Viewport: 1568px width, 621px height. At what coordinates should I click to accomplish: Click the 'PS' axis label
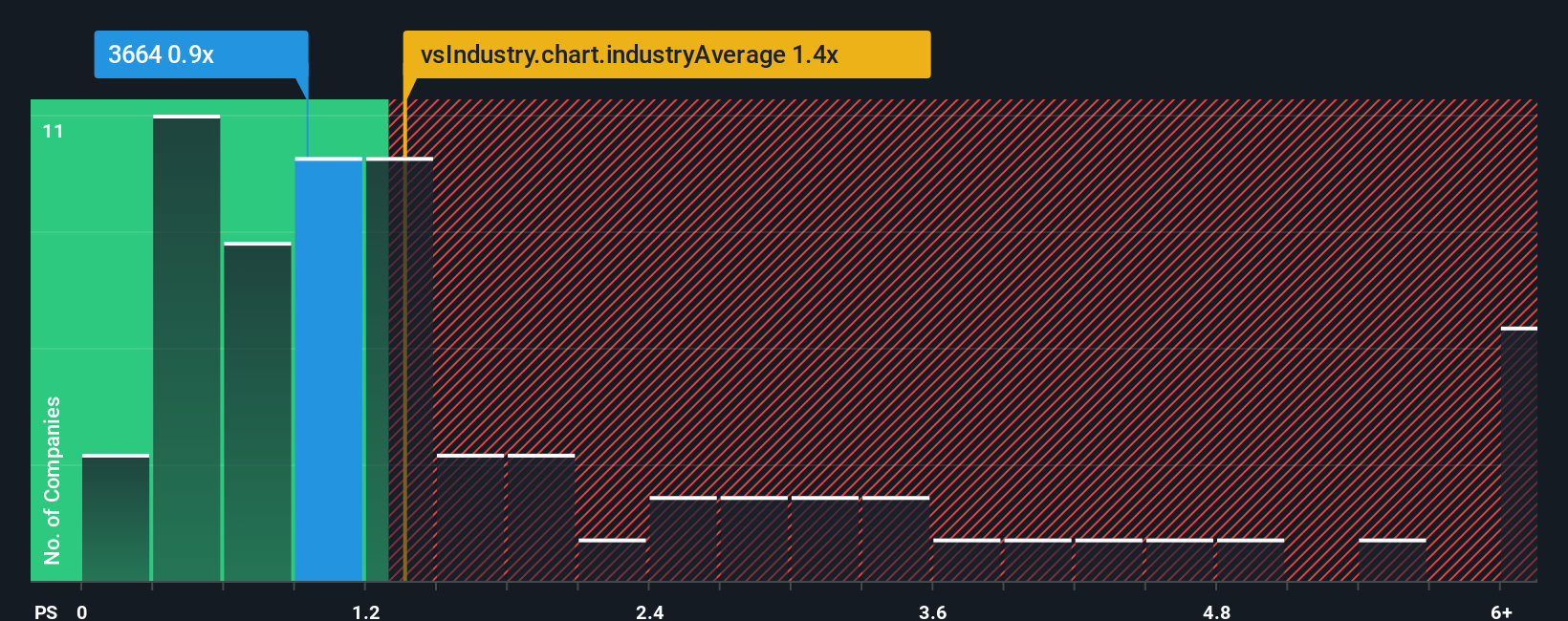pyautogui.click(x=46, y=611)
